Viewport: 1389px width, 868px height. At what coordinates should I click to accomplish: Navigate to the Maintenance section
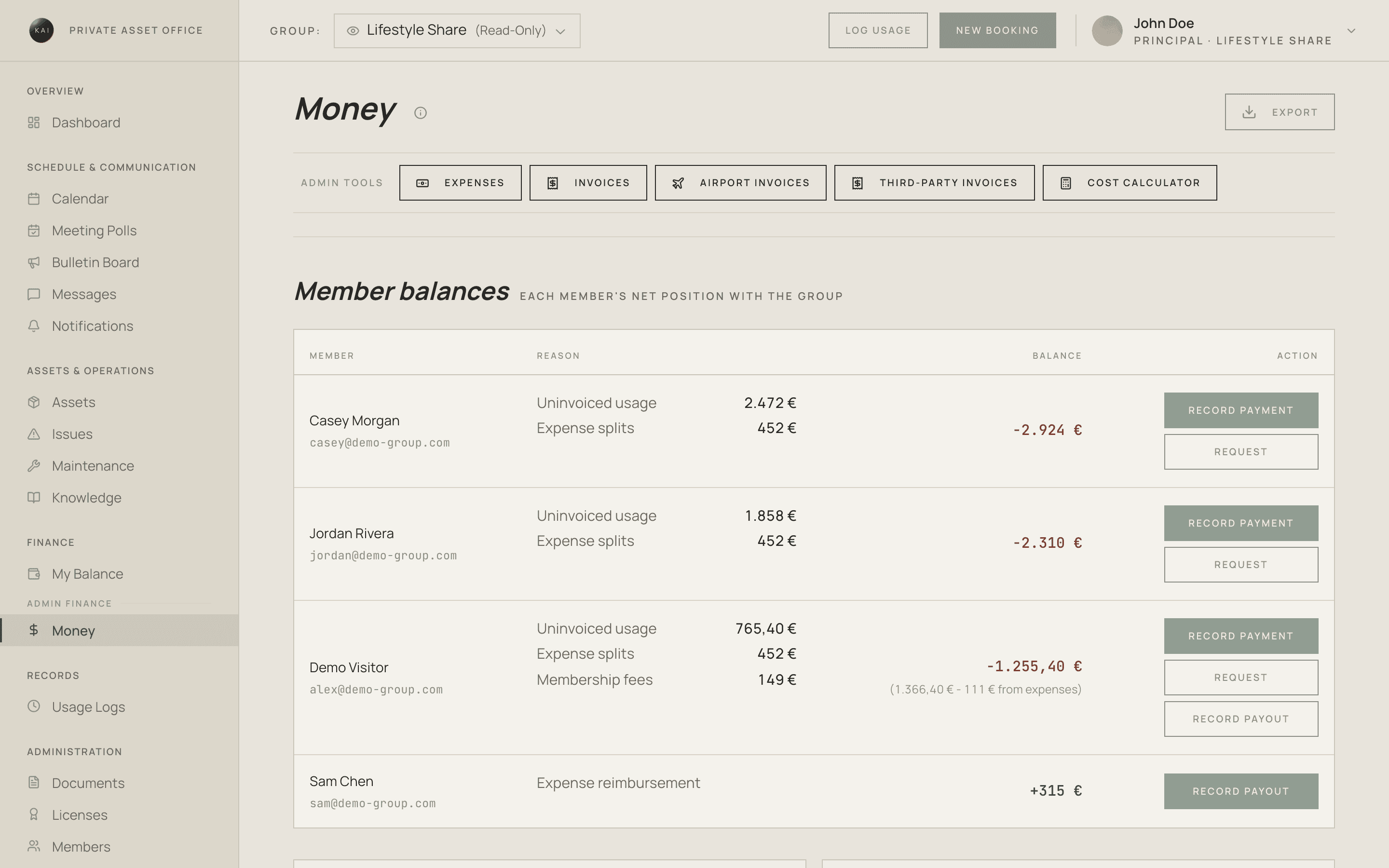pos(93,465)
